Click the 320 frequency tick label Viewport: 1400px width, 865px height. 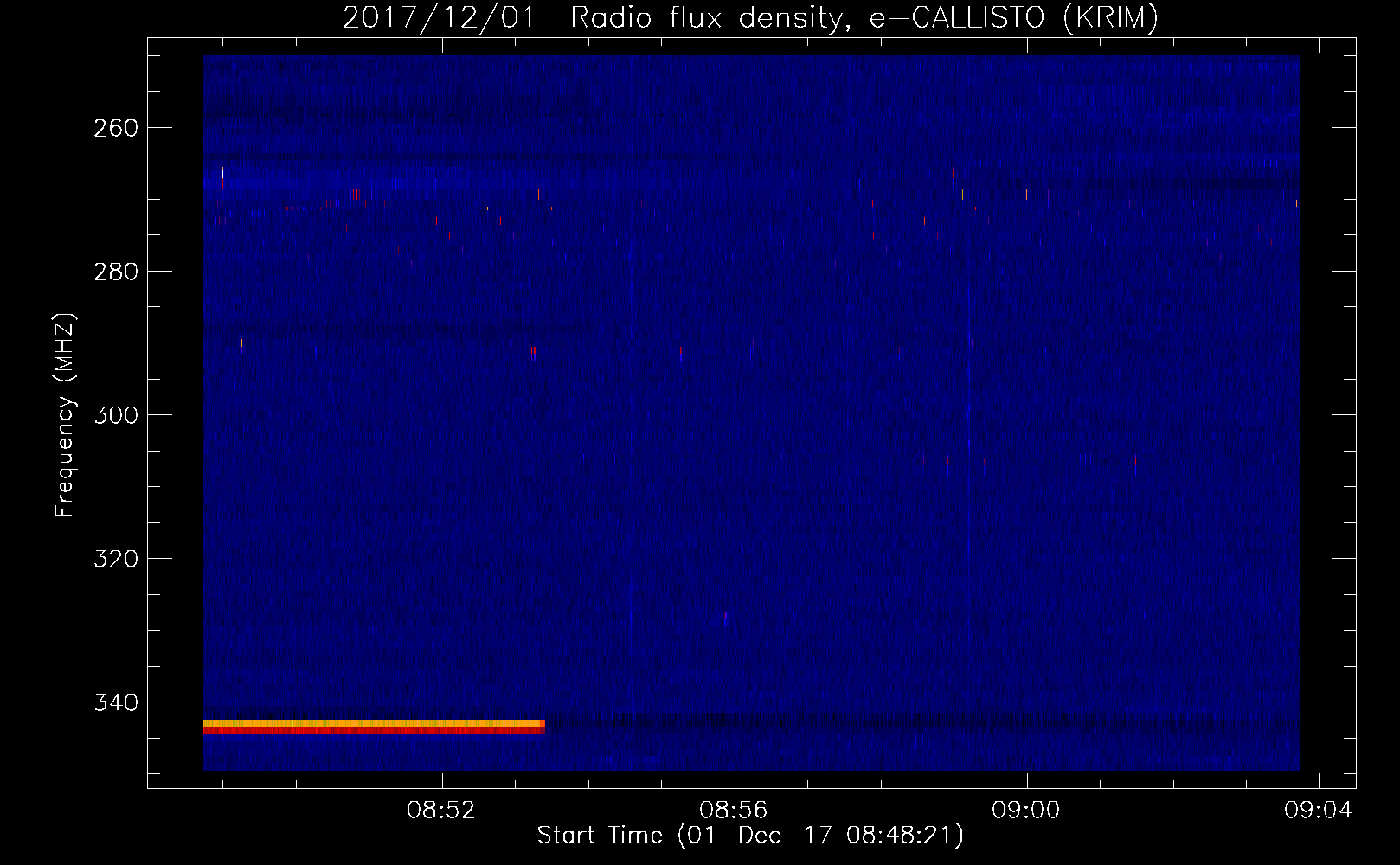point(115,559)
